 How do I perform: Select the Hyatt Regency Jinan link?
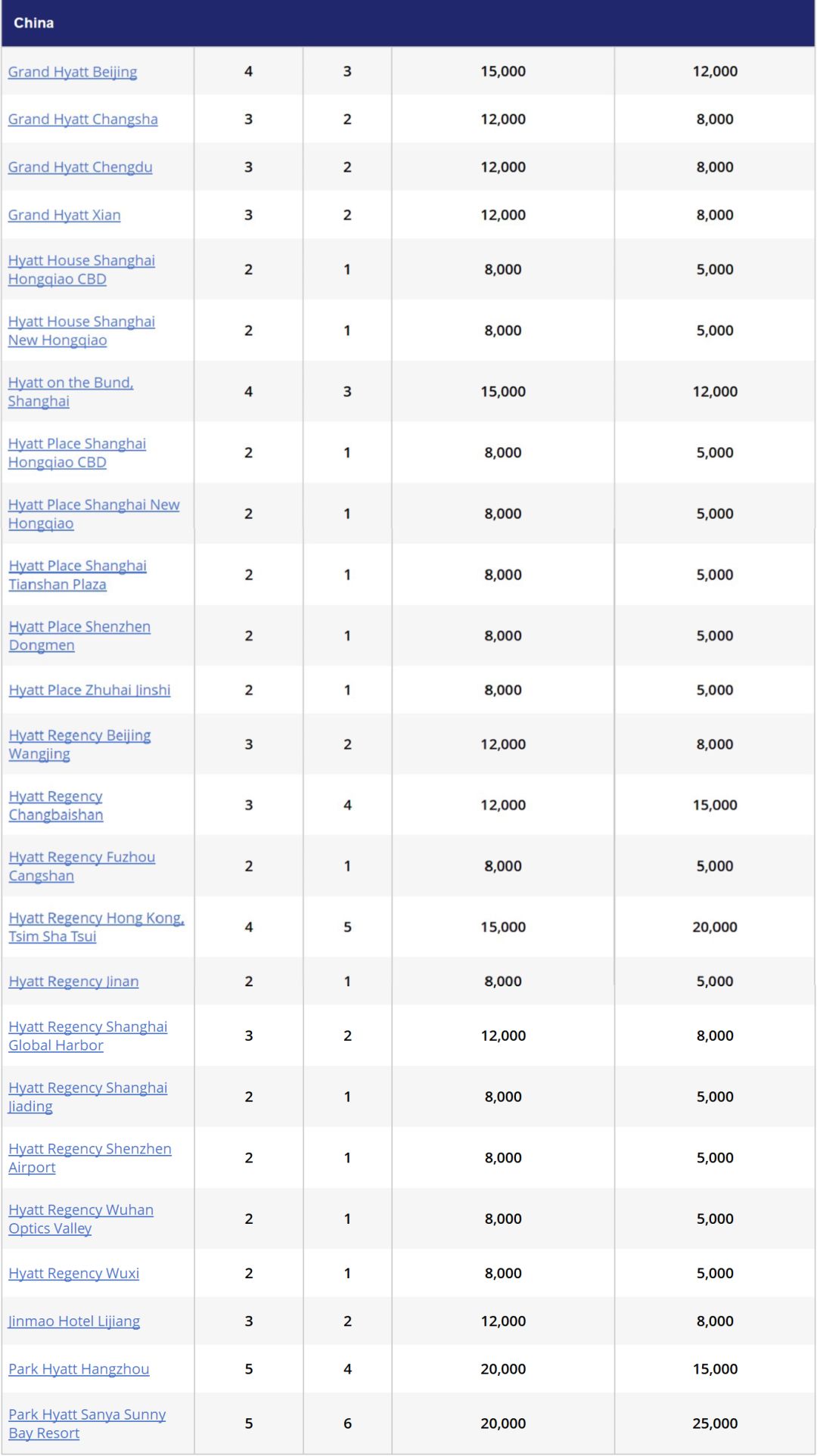point(73,981)
